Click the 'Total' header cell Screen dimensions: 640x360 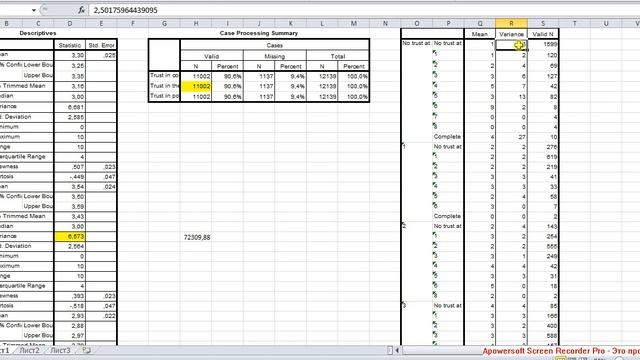pos(338,56)
